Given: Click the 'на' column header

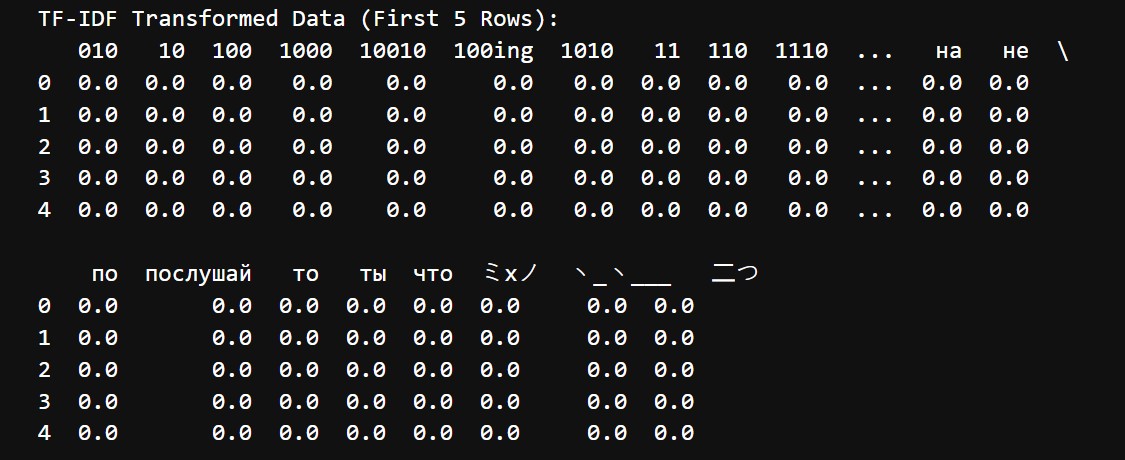Looking at the screenshot, I should pyautogui.click(x=949, y=52).
